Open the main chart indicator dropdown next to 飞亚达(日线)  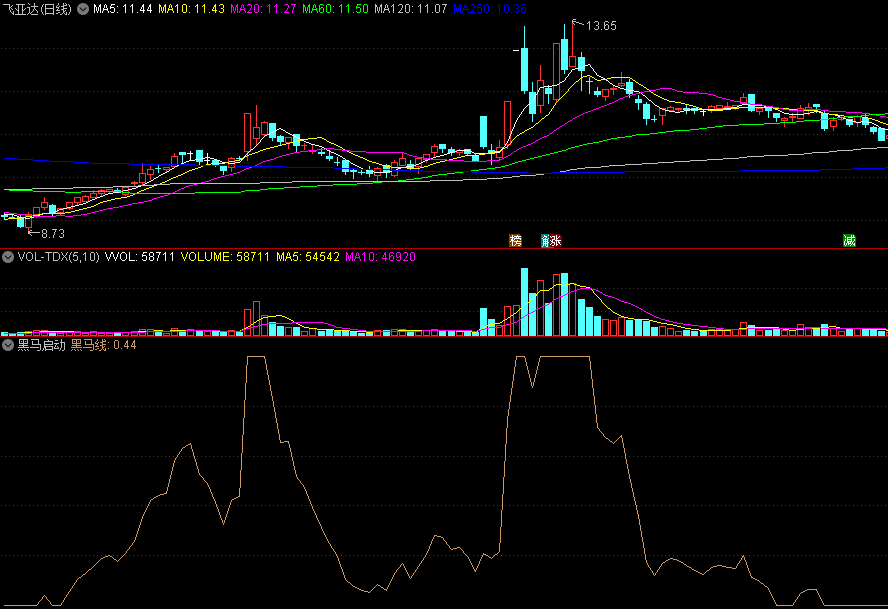point(83,9)
